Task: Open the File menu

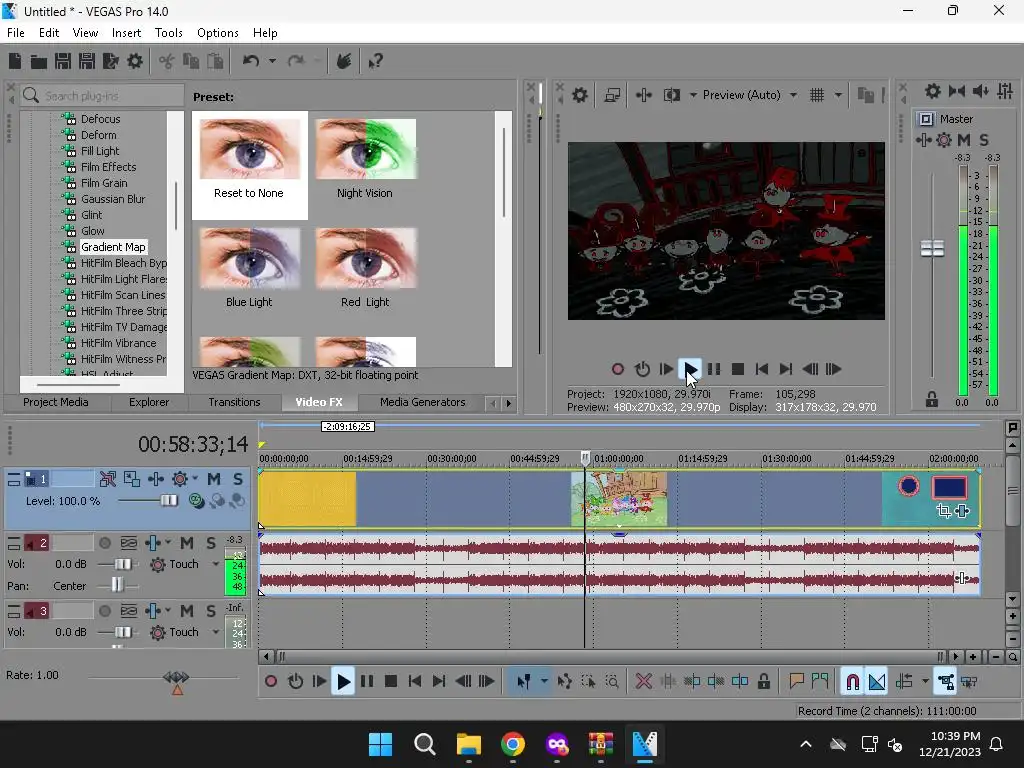Action: (x=16, y=33)
